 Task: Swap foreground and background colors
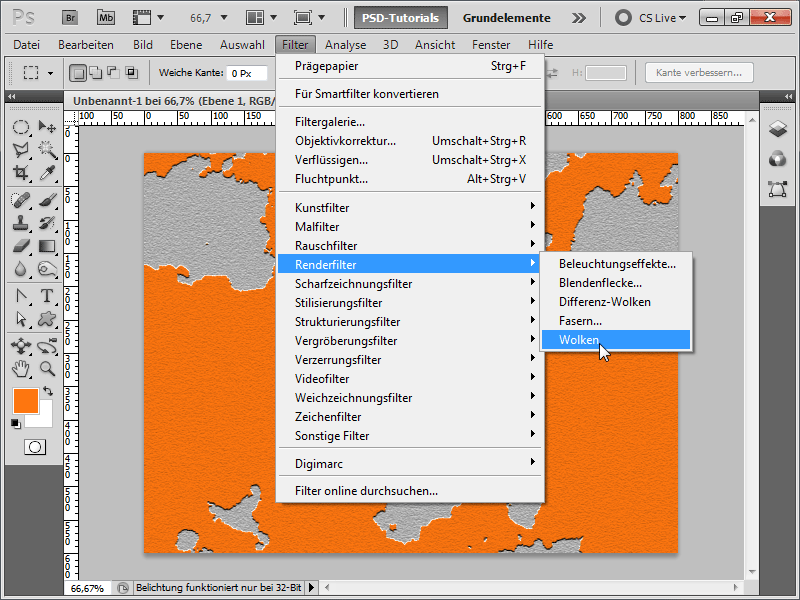point(48,391)
